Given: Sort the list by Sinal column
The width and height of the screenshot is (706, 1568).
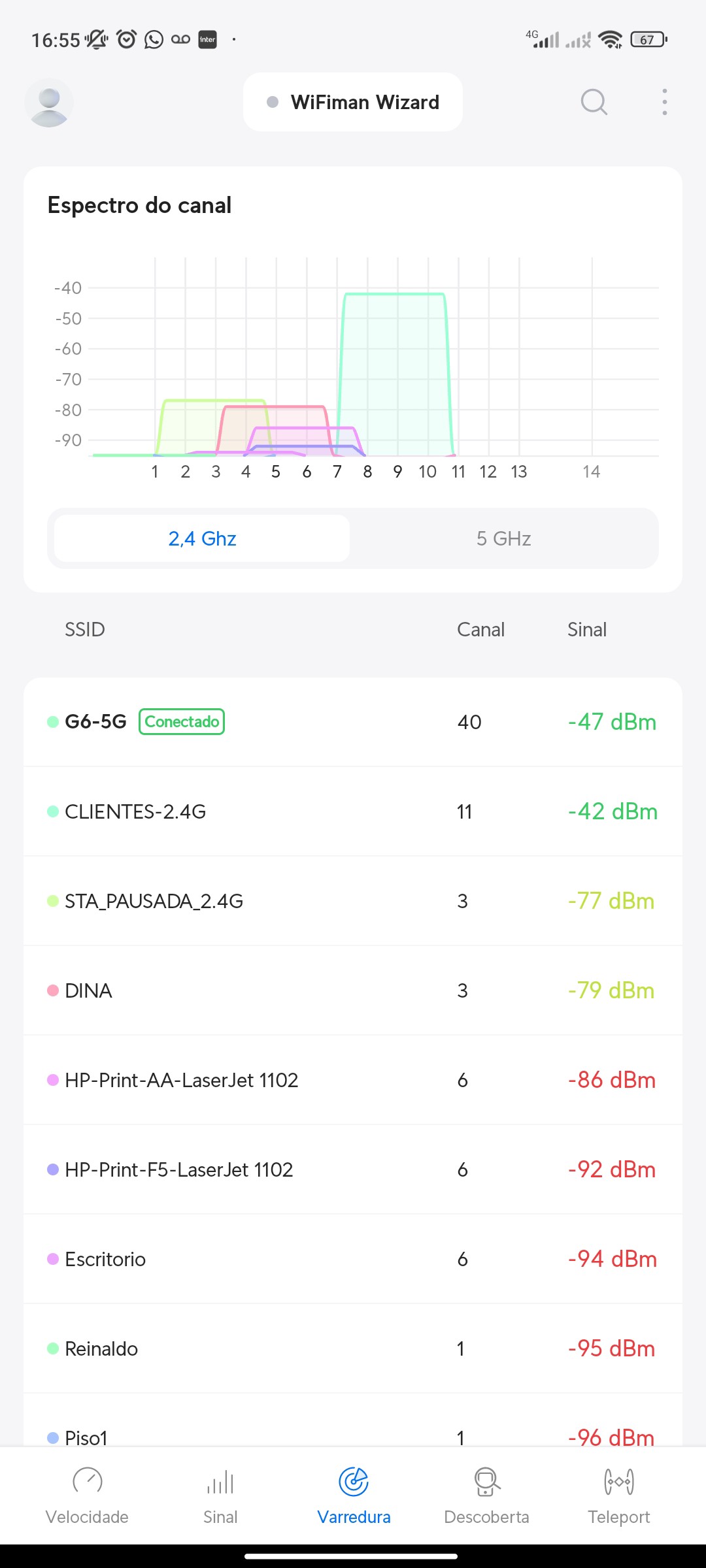Looking at the screenshot, I should (586, 629).
